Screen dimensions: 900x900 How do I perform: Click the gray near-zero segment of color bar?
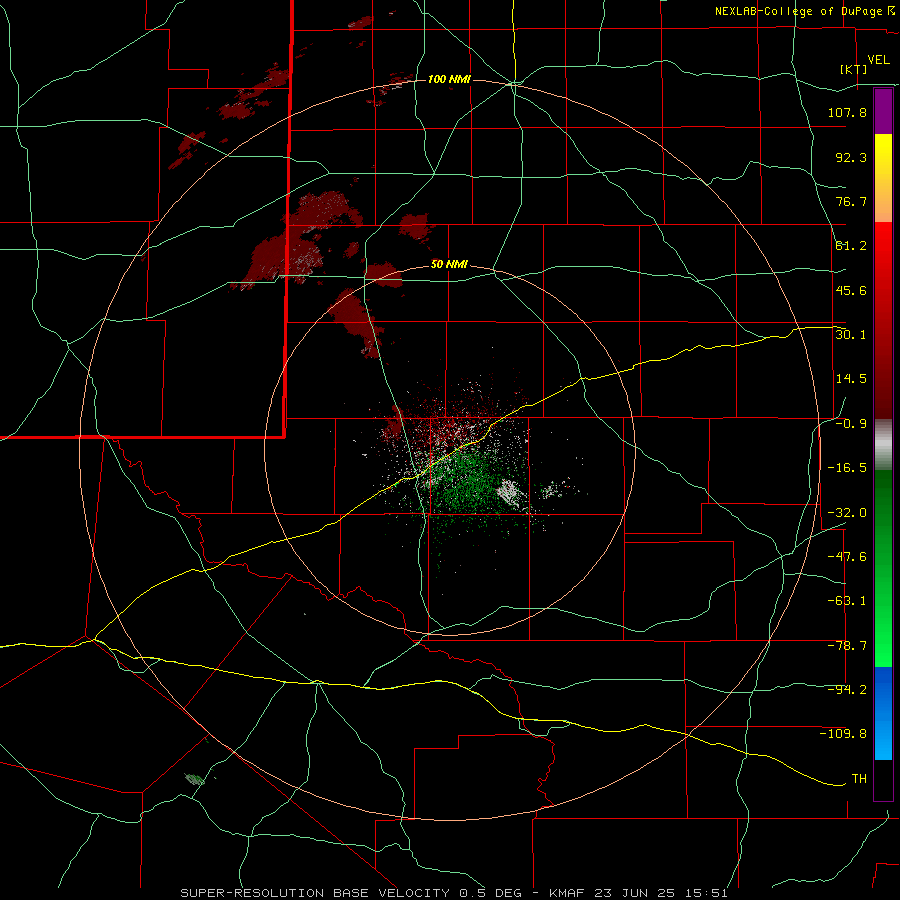coord(883,445)
